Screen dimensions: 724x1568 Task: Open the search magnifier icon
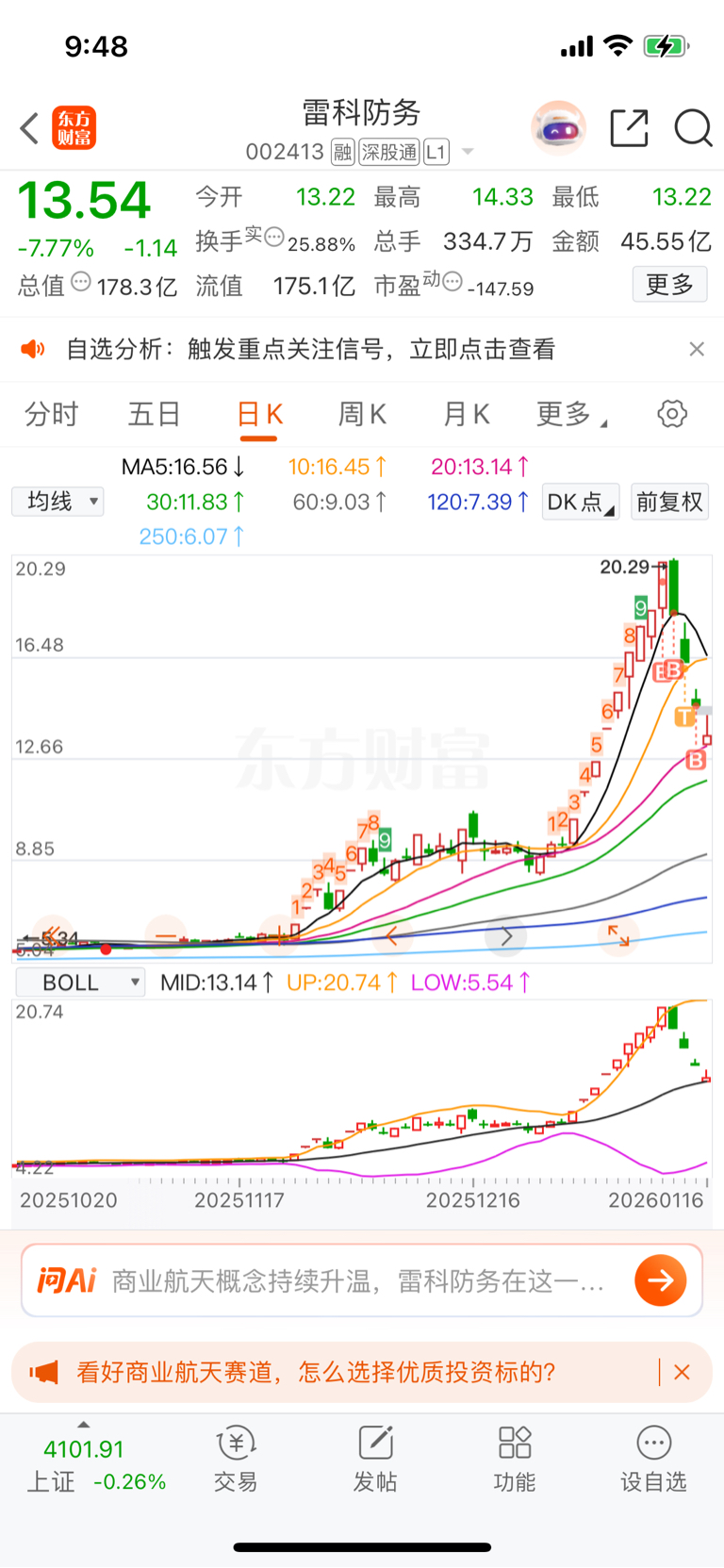[693, 128]
